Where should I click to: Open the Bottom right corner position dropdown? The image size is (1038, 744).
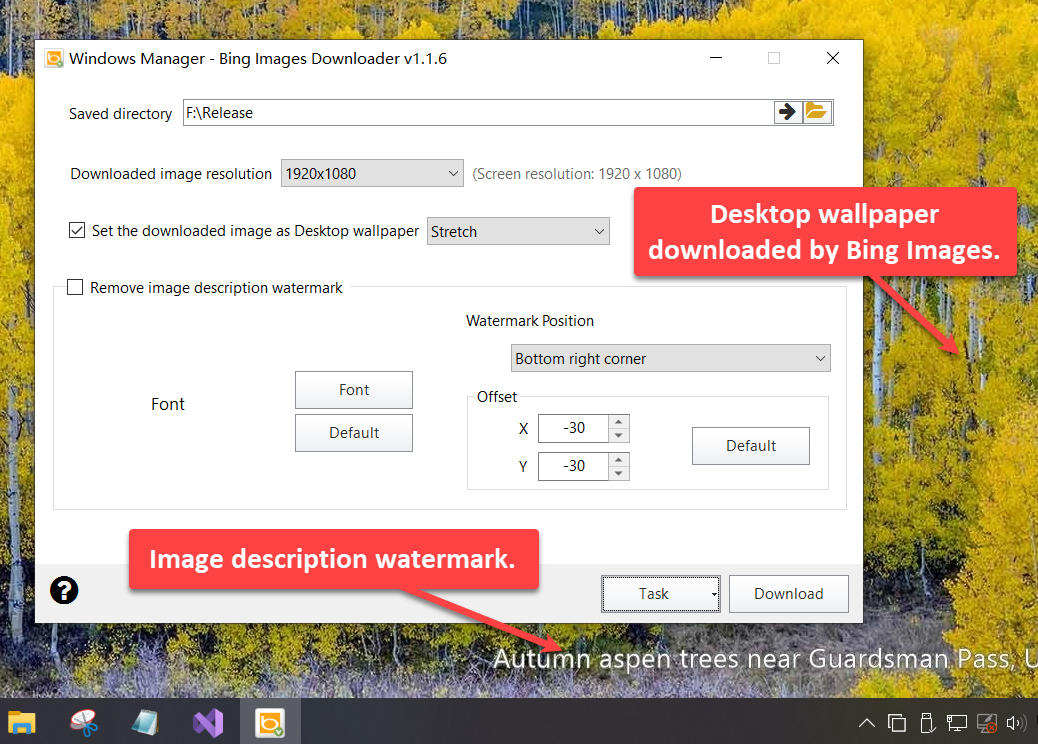671,358
